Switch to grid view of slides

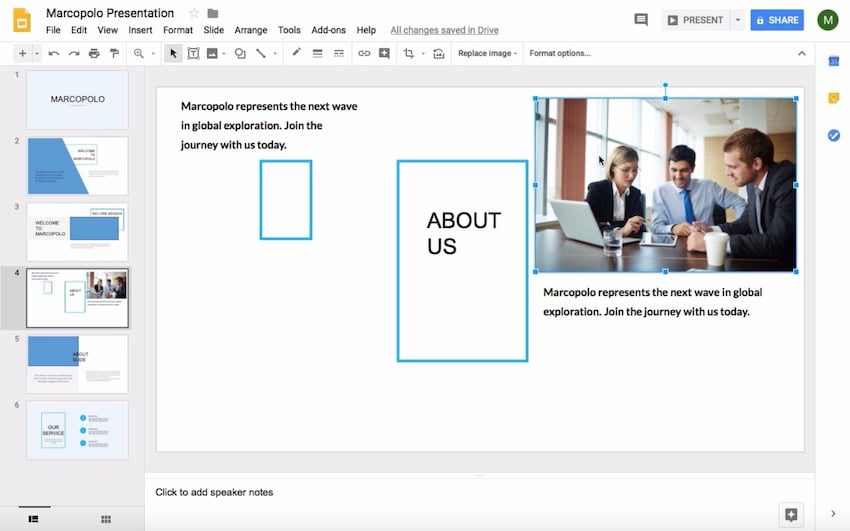[106, 519]
